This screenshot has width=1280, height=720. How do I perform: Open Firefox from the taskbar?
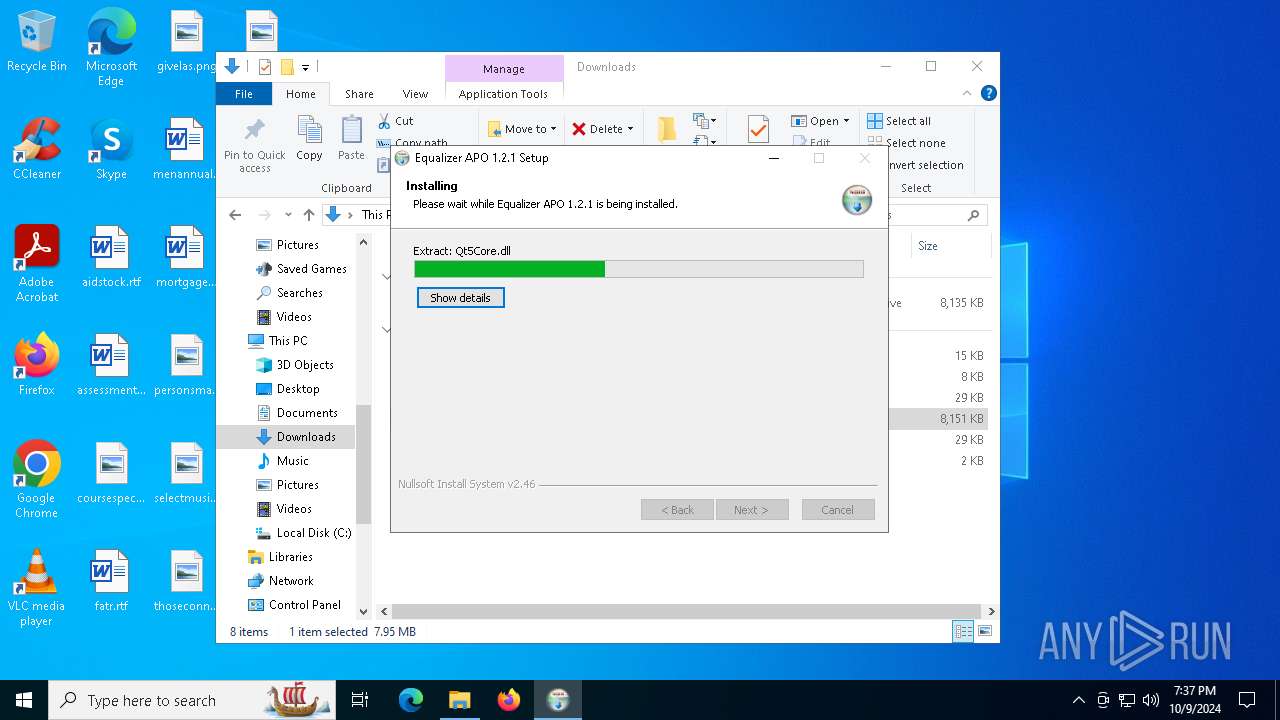tap(509, 700)
